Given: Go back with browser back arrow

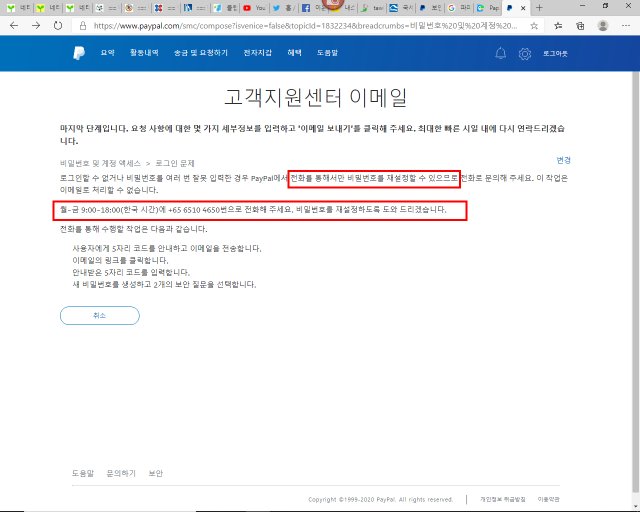Looking at the screenshot, I should click(x=14, y=26).
